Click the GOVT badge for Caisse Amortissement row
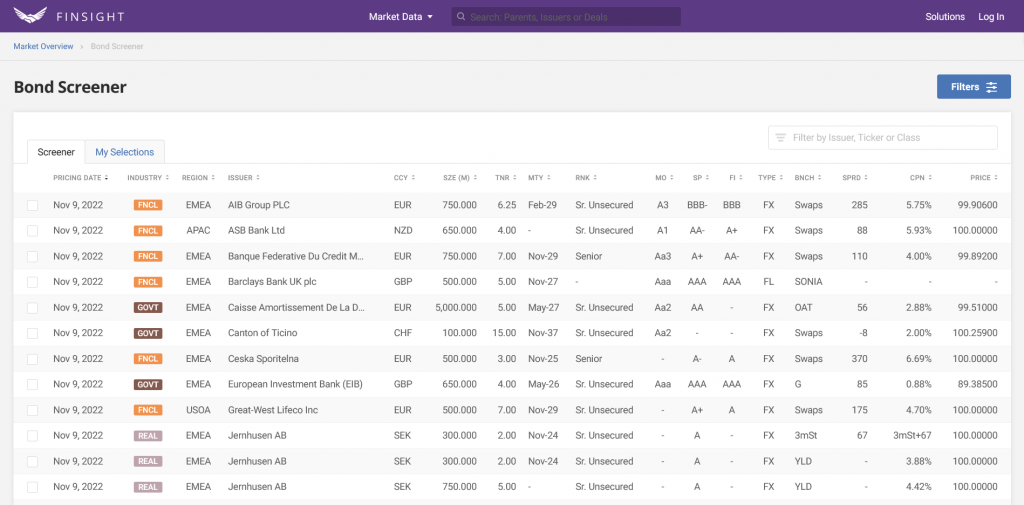Image resolution: width=1024 pixels, height=505 pixels. [148, 308]
